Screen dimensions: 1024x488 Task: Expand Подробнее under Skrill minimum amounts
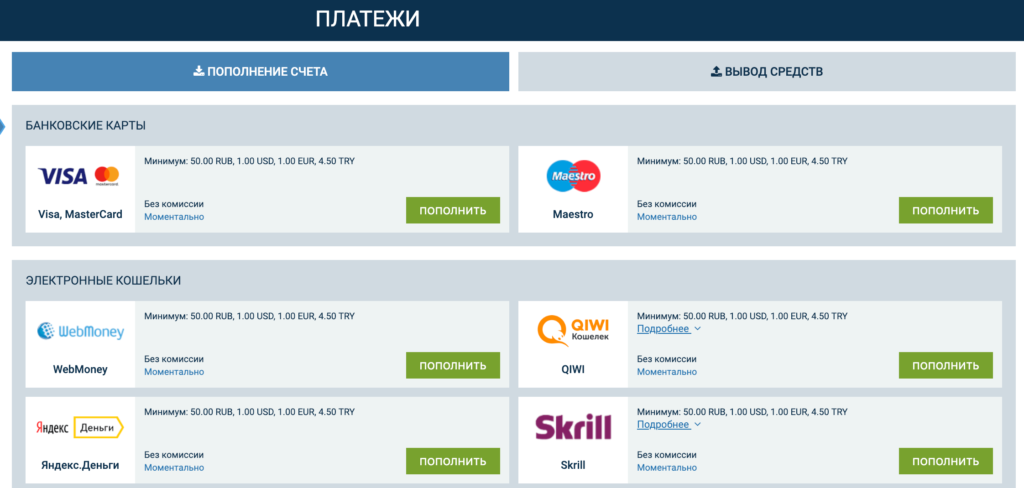click(x=669, y=424)
